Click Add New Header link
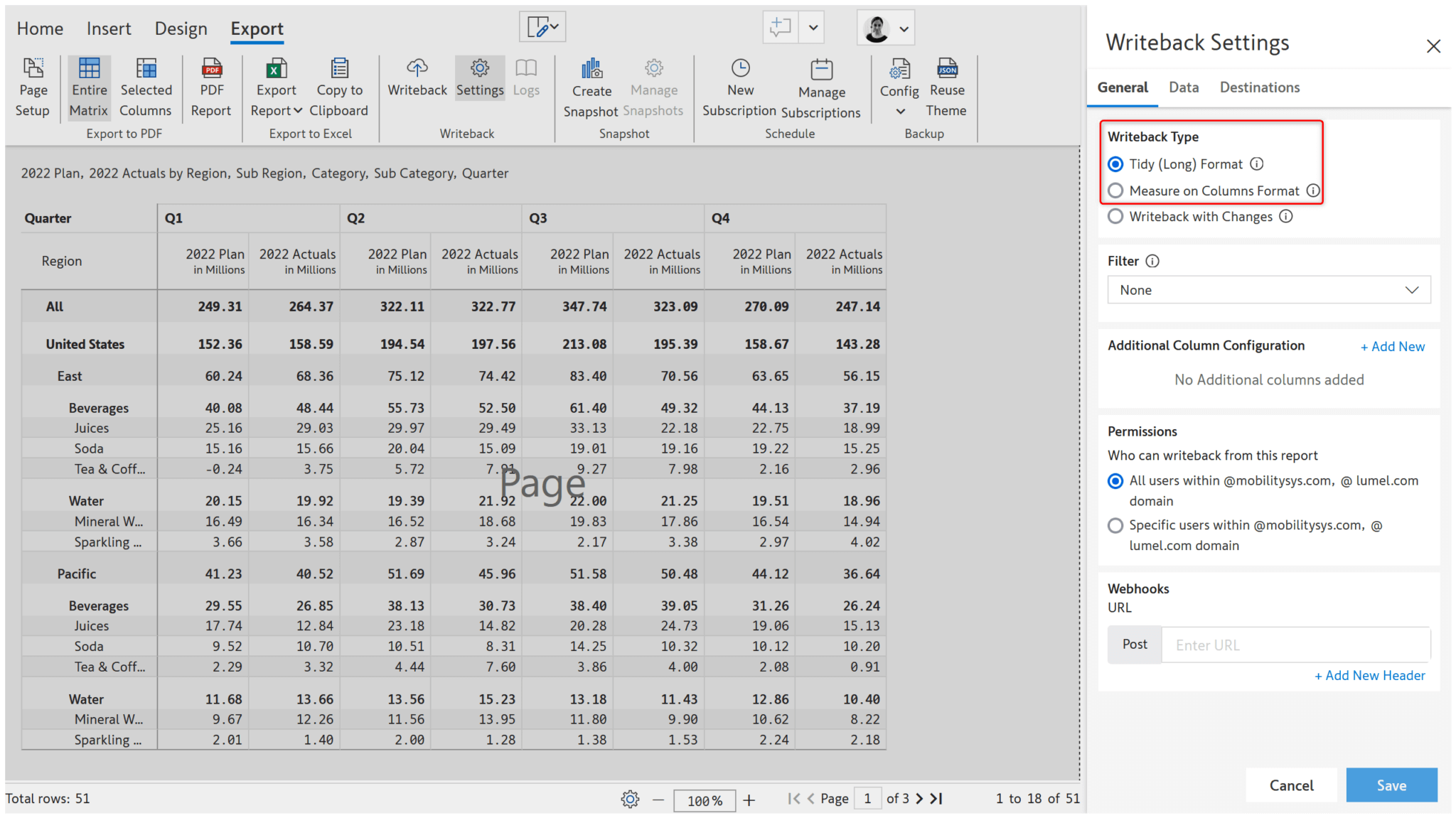Viewport: 1456px width, 818px height. 1370,675
